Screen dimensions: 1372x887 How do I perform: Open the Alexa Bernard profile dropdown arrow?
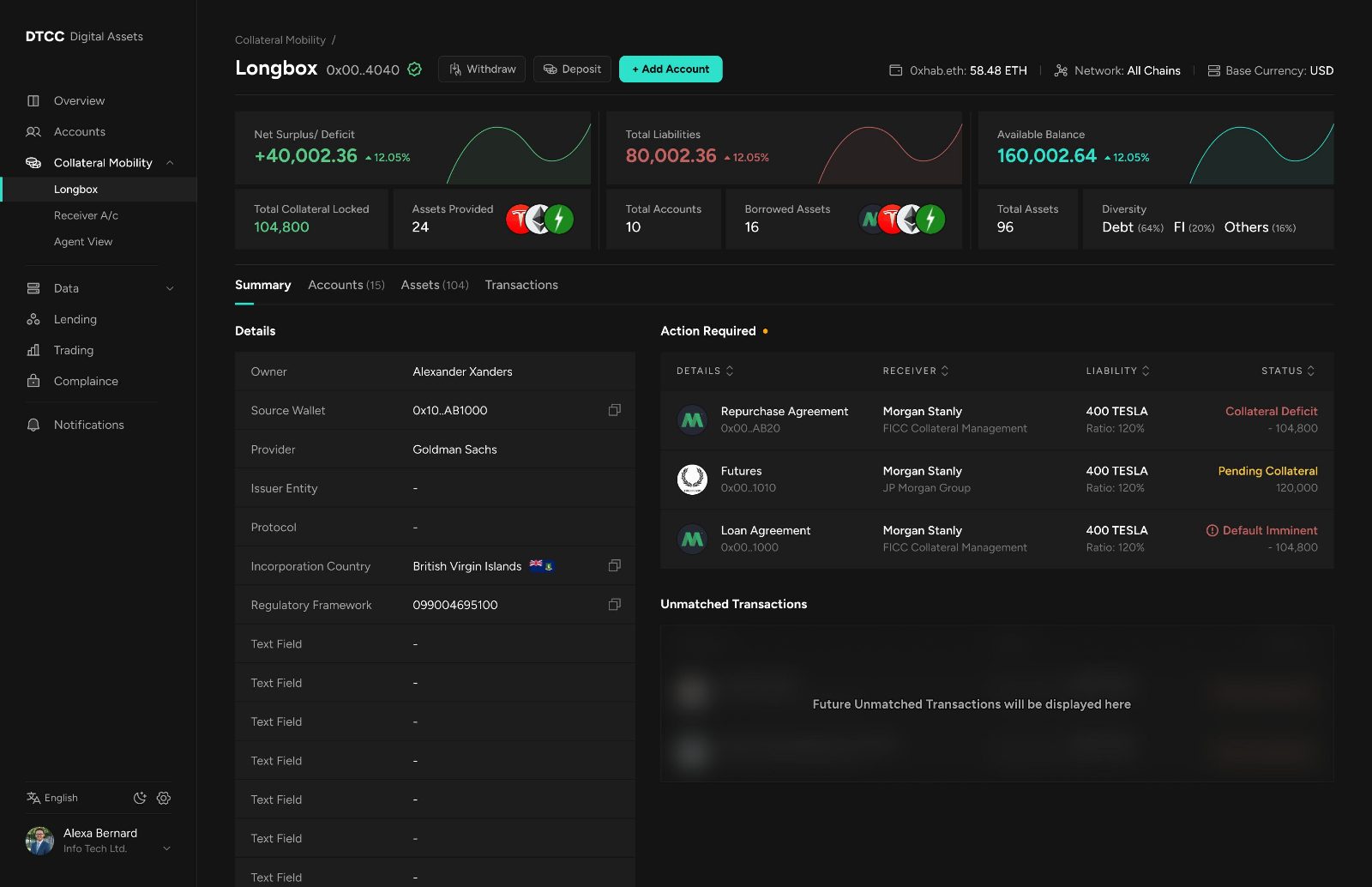point(166,848)
